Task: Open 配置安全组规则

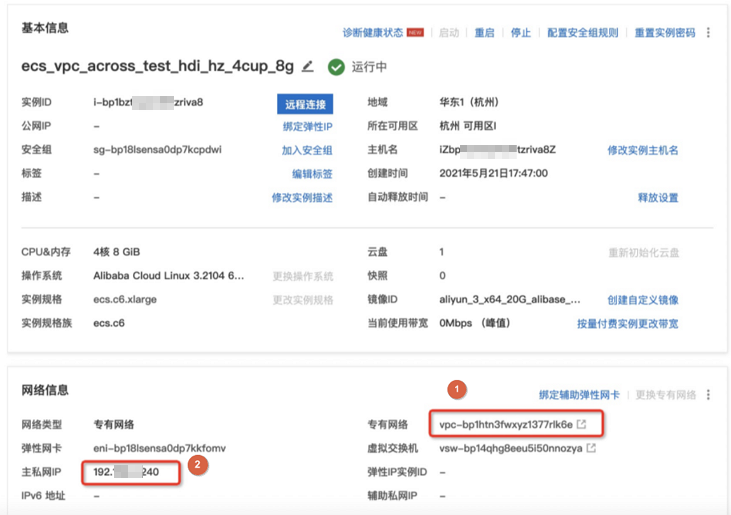Action: tap(583, 33)
